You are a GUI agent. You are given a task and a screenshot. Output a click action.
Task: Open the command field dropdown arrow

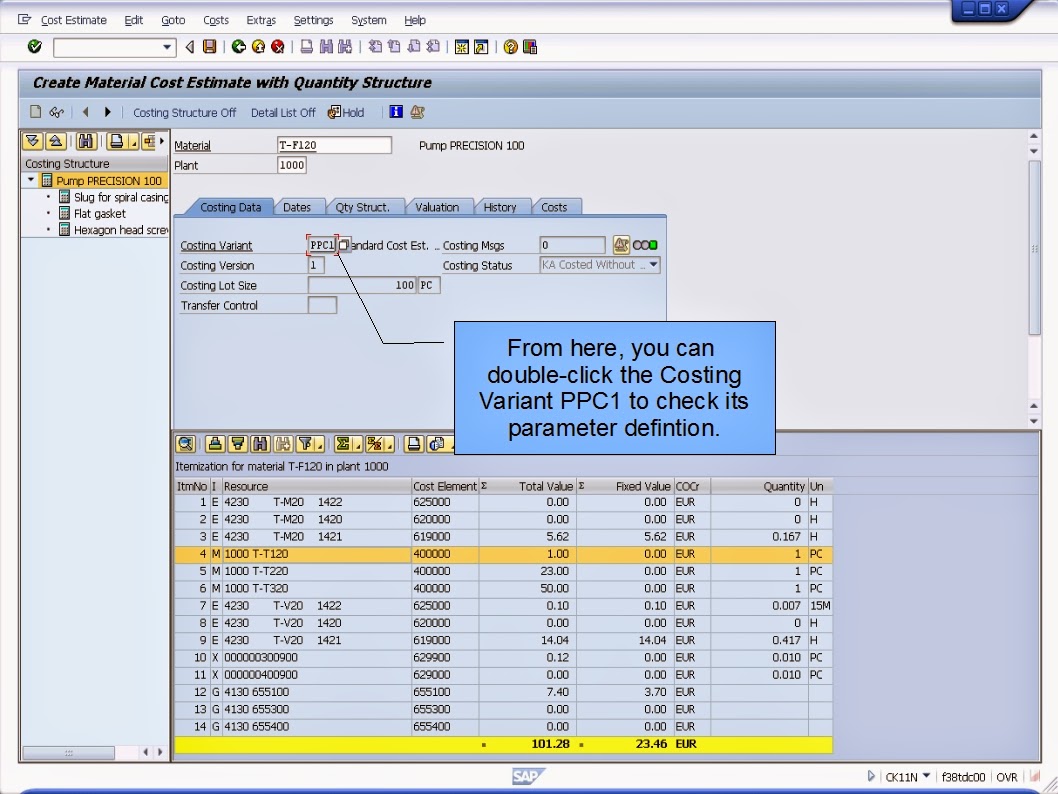pyautogui.click(x=166, y=46)
